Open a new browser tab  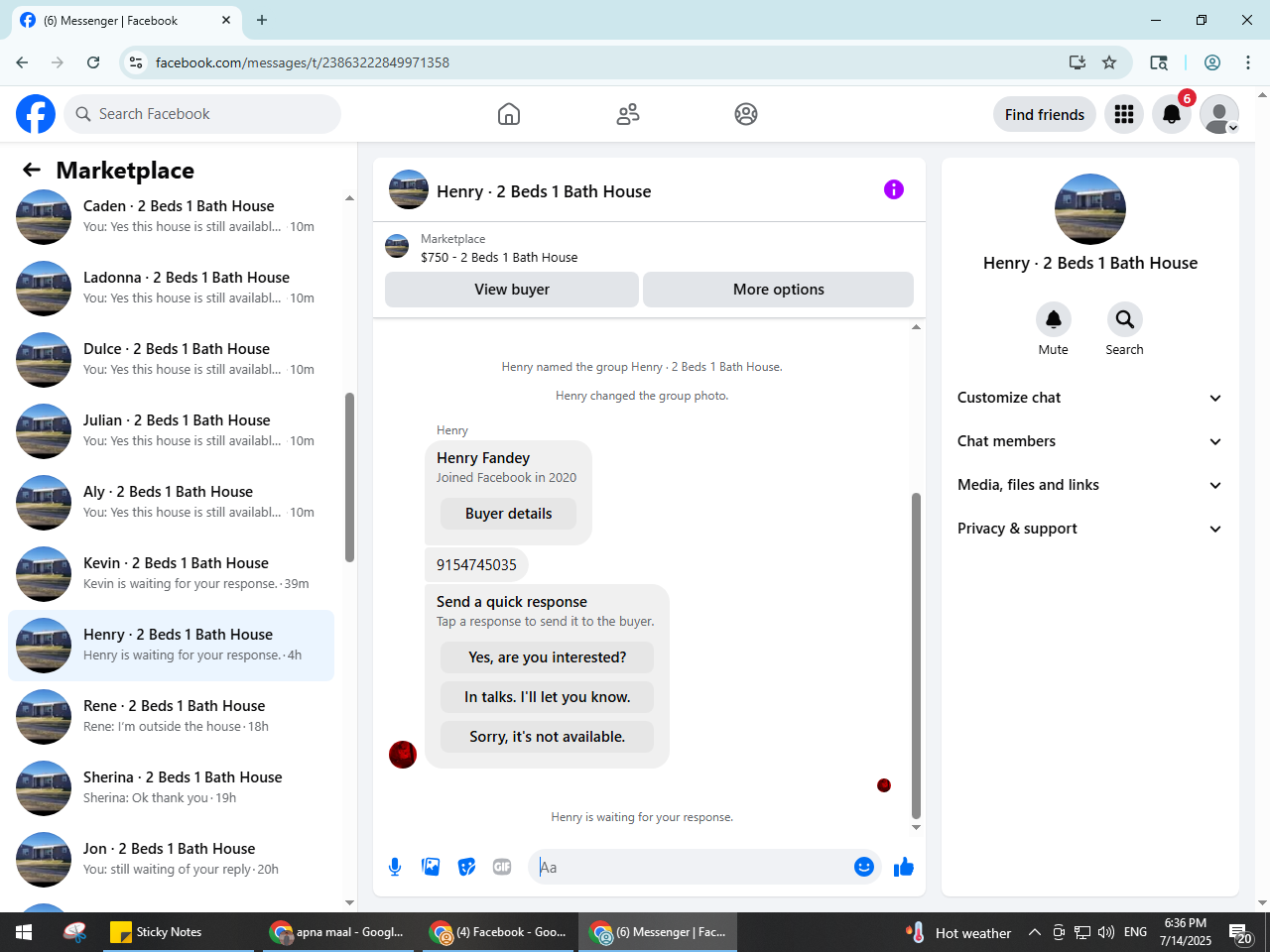click(262, 20)
